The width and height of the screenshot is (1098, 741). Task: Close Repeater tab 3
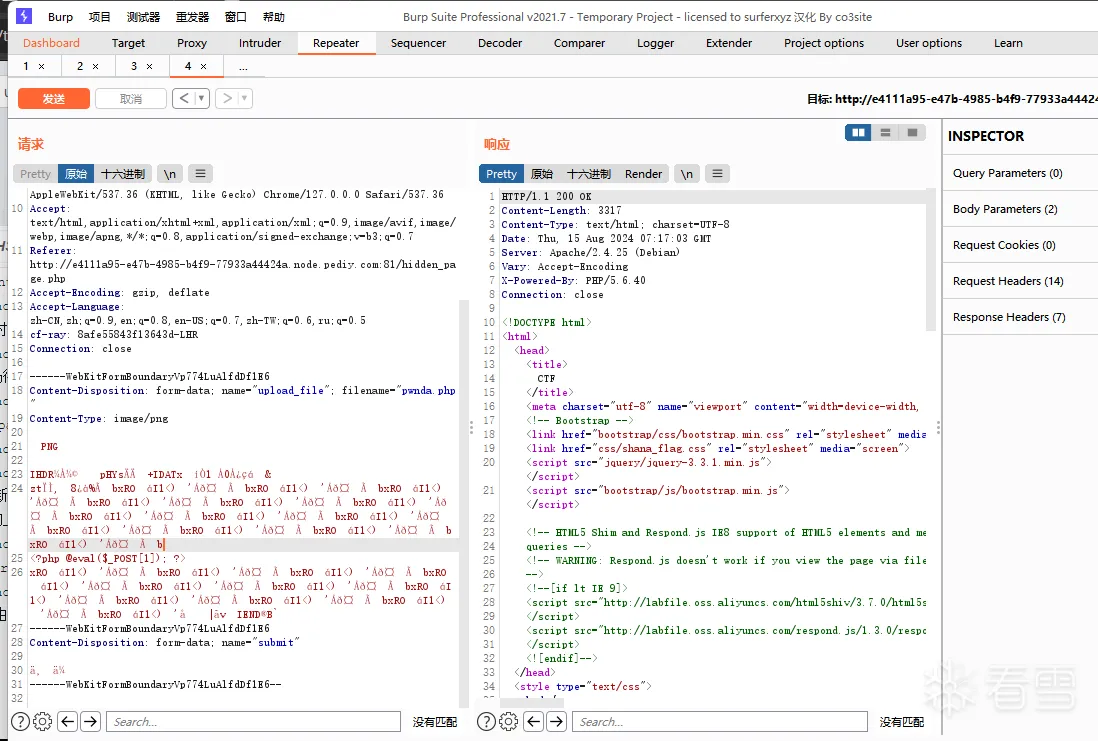[149, 67]
